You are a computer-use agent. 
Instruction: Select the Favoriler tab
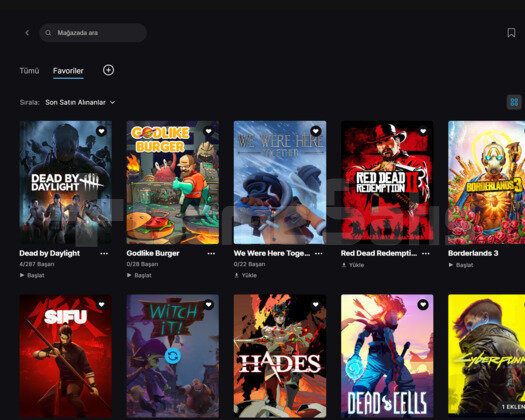coord(68,71)
